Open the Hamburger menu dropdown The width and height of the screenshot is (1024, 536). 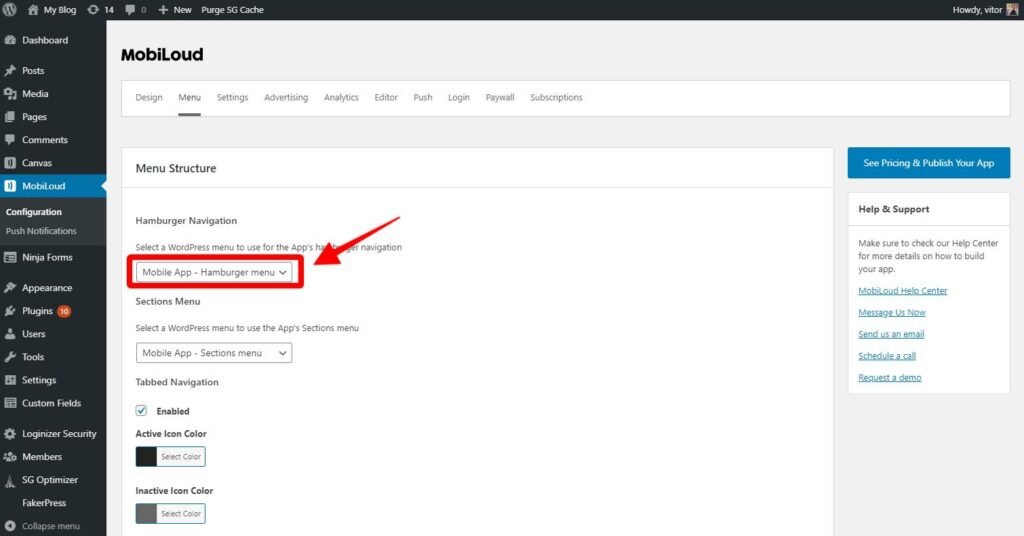[x=214, y=272]
